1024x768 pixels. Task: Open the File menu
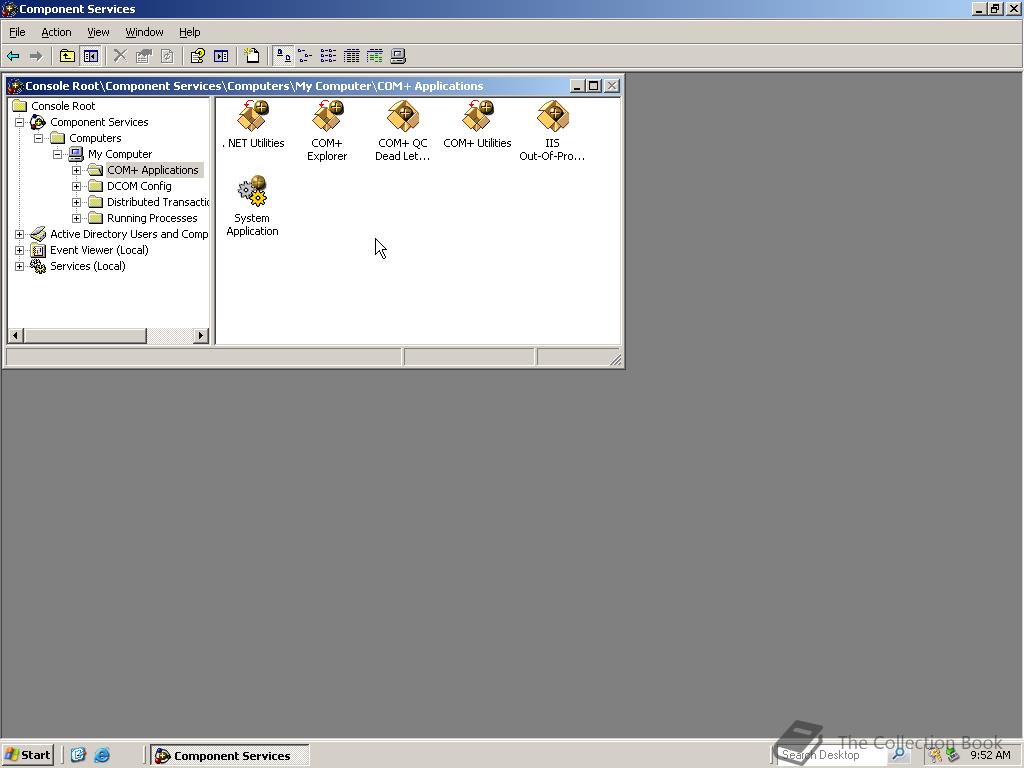click(17, 32)
